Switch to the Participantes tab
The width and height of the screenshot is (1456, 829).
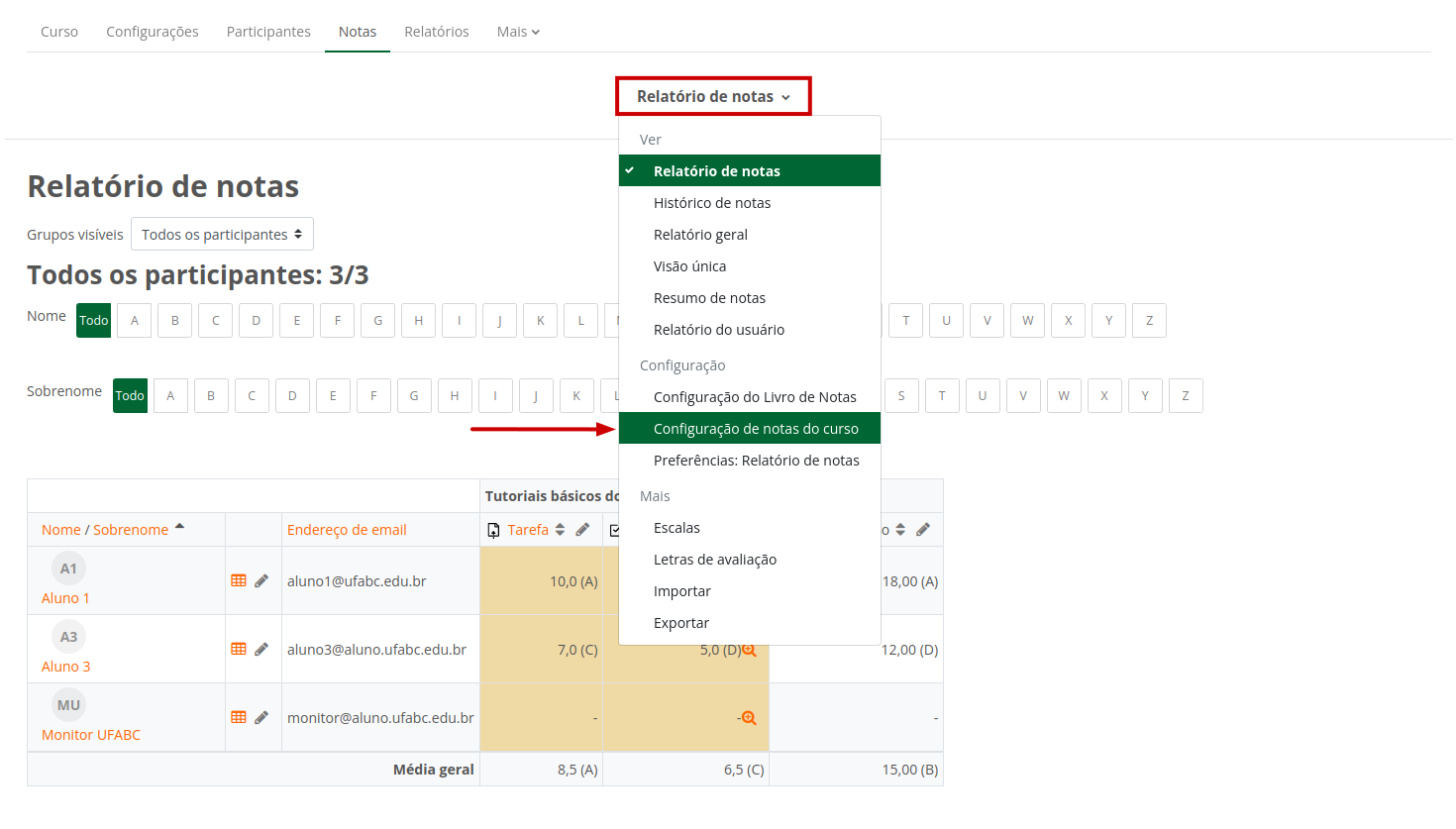pos(268,32)
